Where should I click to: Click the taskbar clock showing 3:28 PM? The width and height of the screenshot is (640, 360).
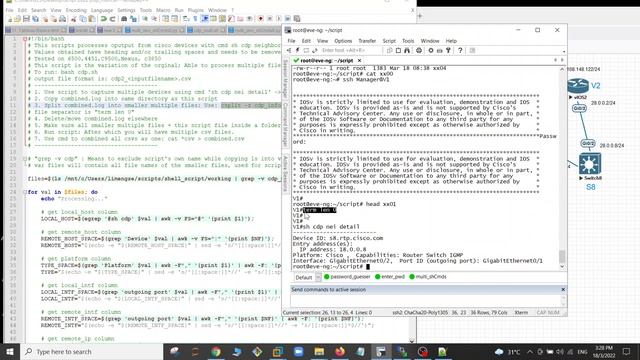[x=604, y=351]
